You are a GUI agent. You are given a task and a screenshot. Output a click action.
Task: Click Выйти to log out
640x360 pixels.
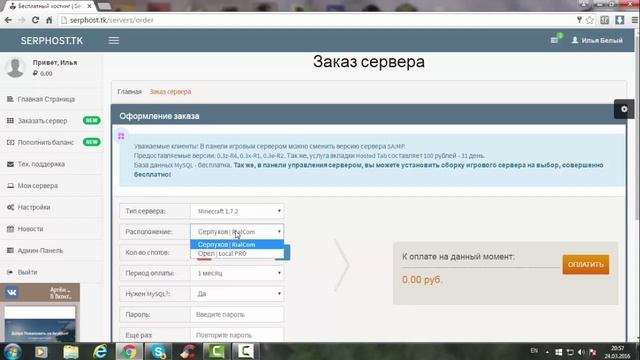[x=27, y=272]
